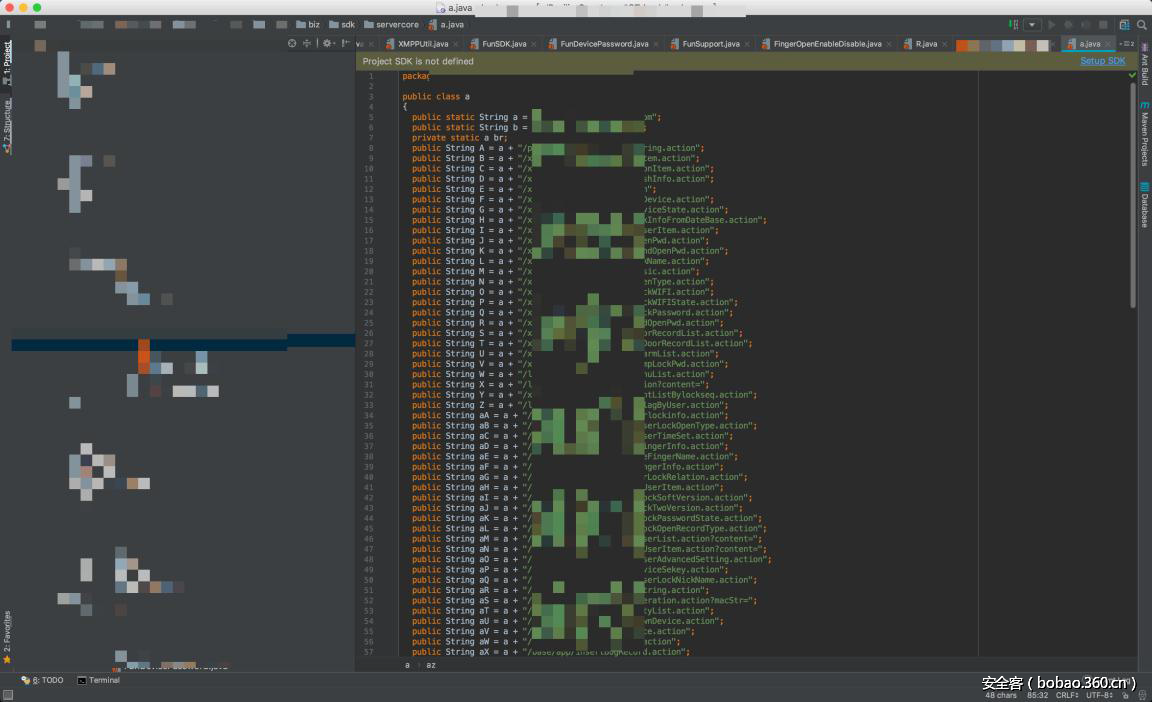Click the Scroll from Source target icon
This screenshot has width=1152, height=702.
[292, 43]
